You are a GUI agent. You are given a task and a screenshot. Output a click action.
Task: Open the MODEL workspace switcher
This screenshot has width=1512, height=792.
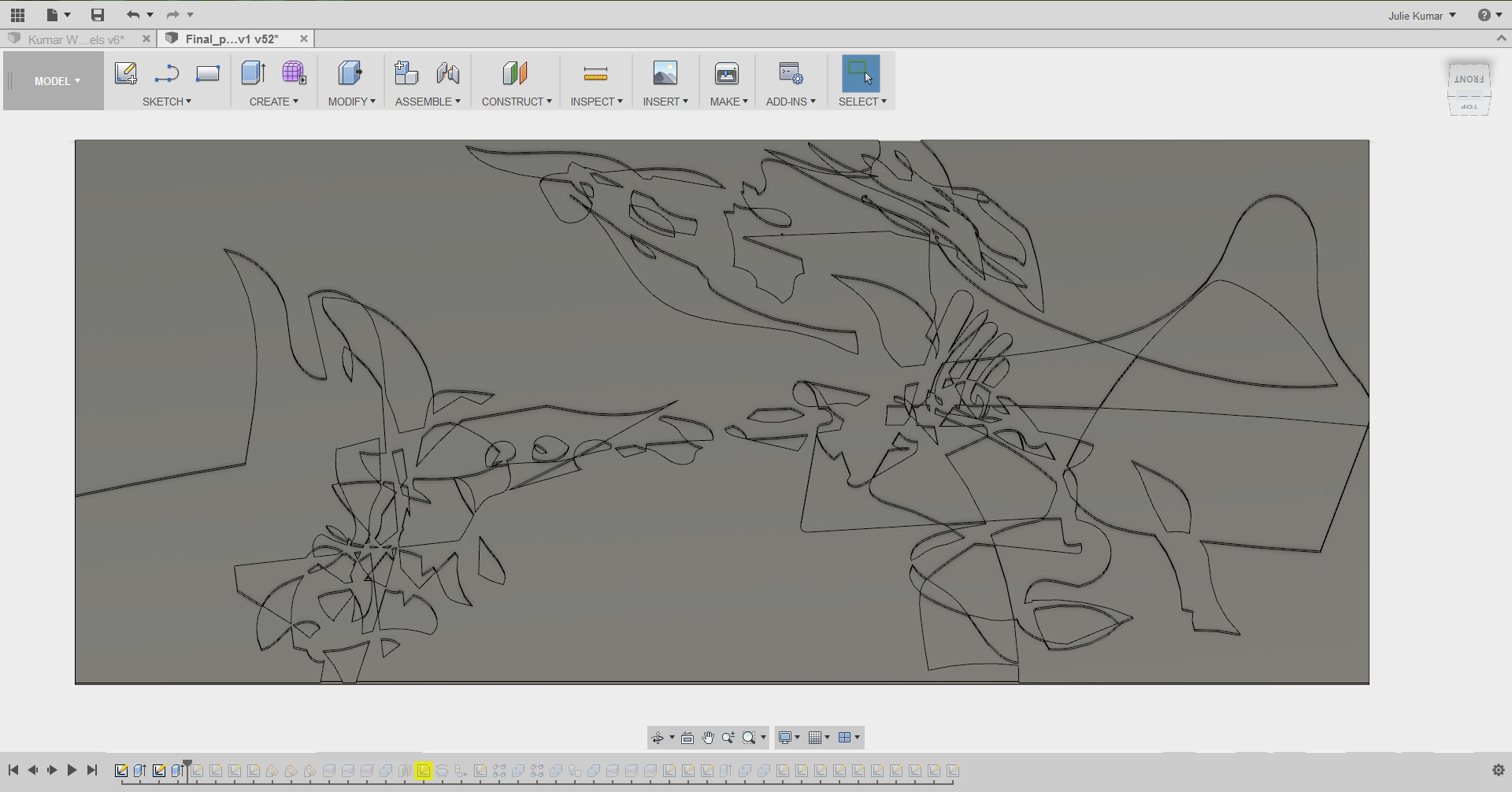[x=57, y=81]
